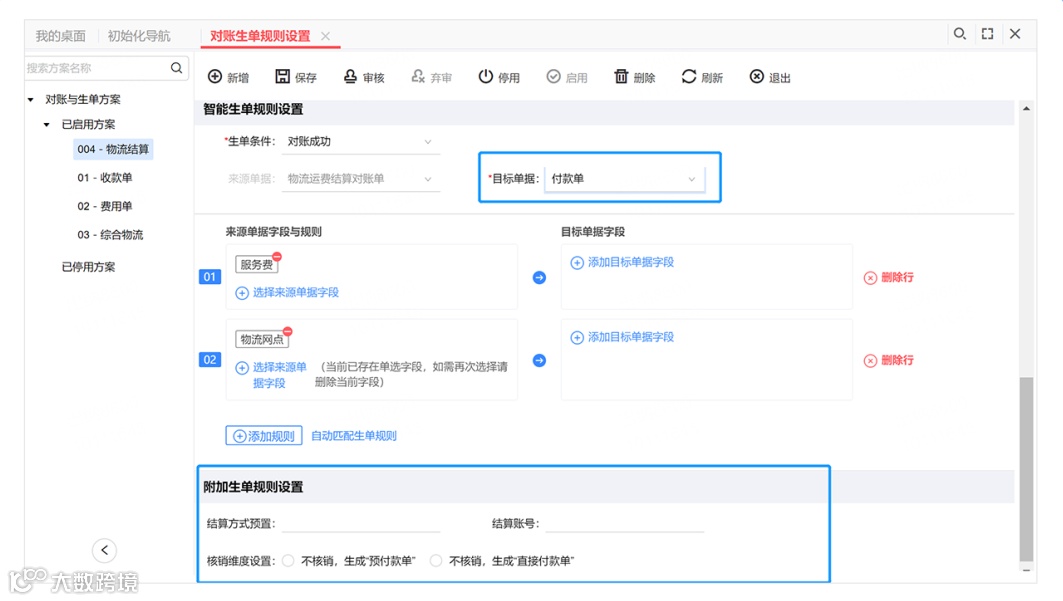Click the 新增 add toolbar icon
The image size is (1063, 601).
[x=215, y=77]
